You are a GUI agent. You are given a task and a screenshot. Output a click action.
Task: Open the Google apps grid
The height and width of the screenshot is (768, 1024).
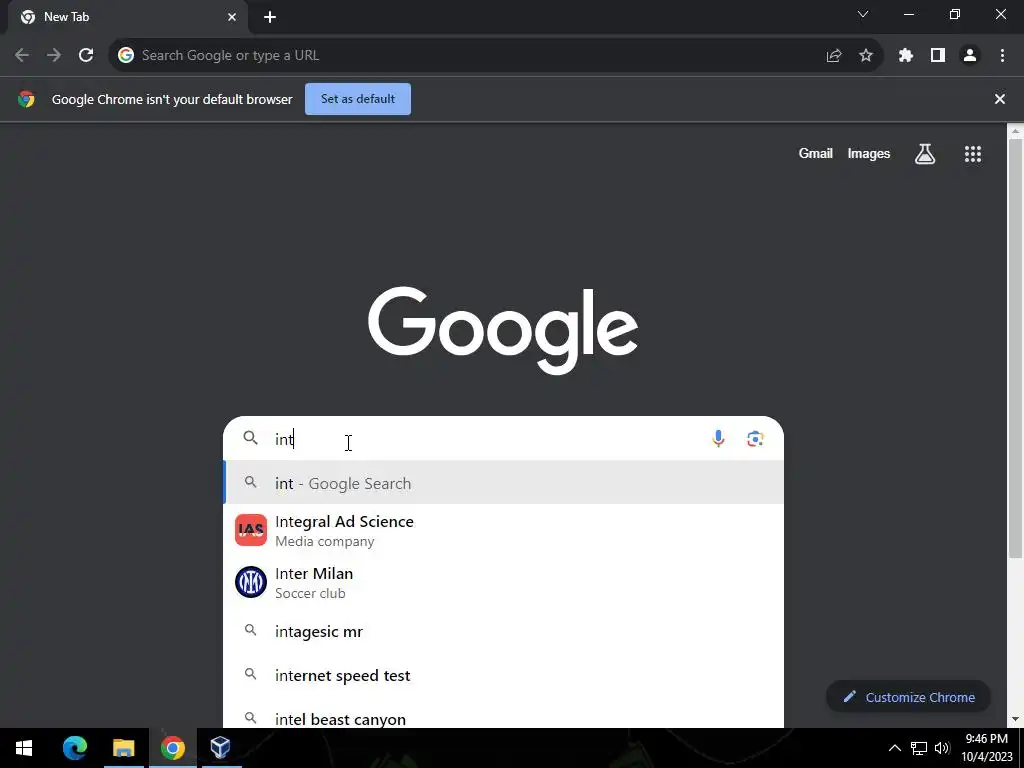point(973,154)
